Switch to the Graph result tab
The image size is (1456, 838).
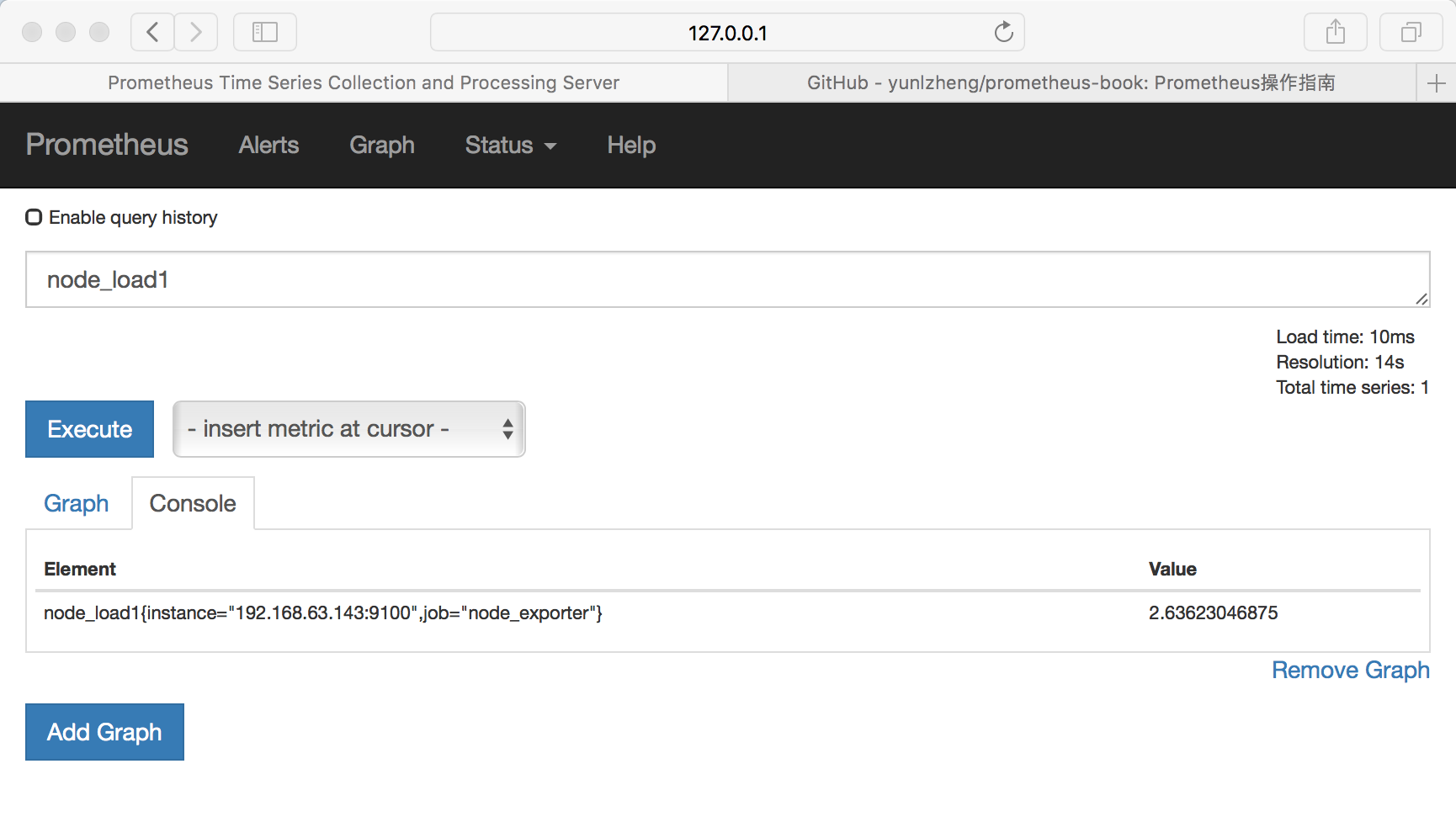click(76, 503)
